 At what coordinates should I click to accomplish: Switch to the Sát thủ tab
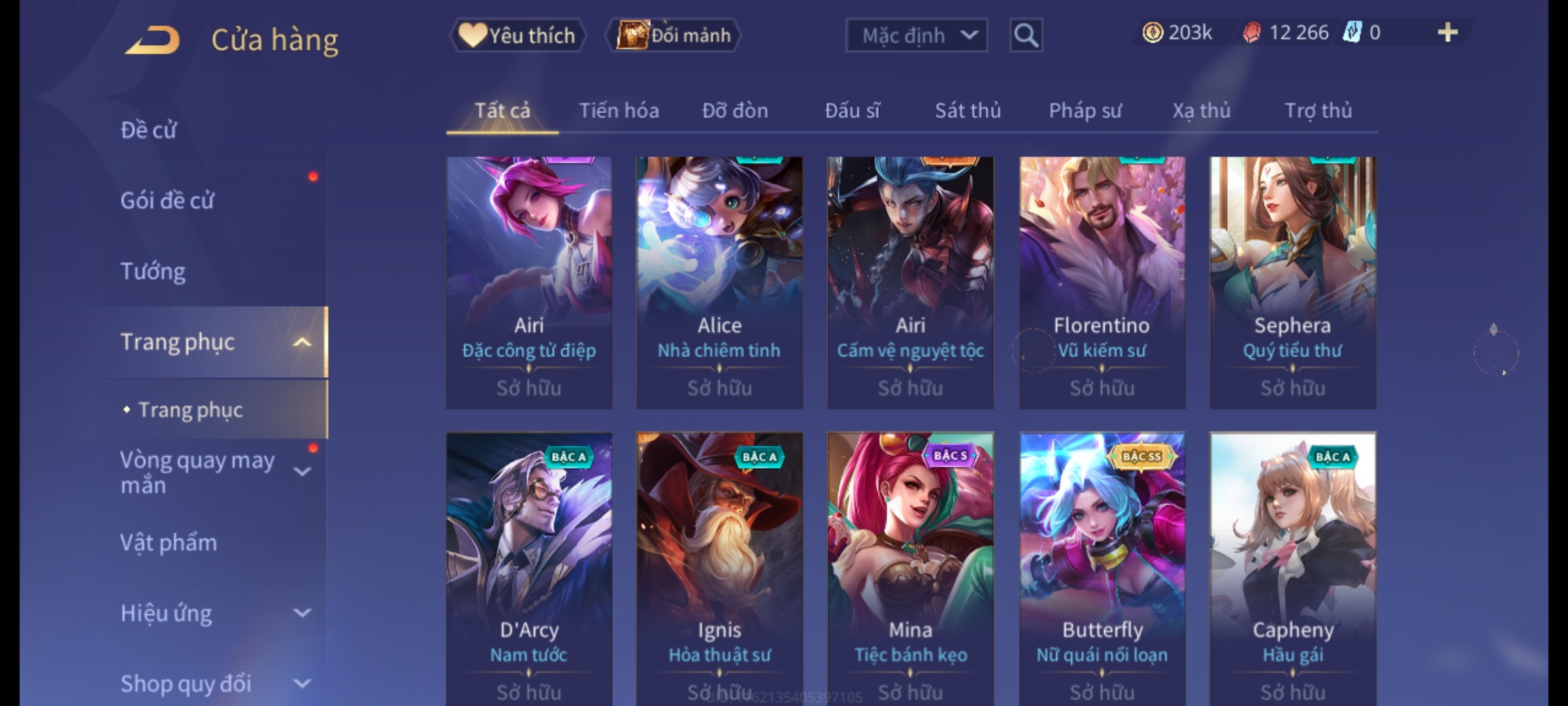[x=968, y=110]
